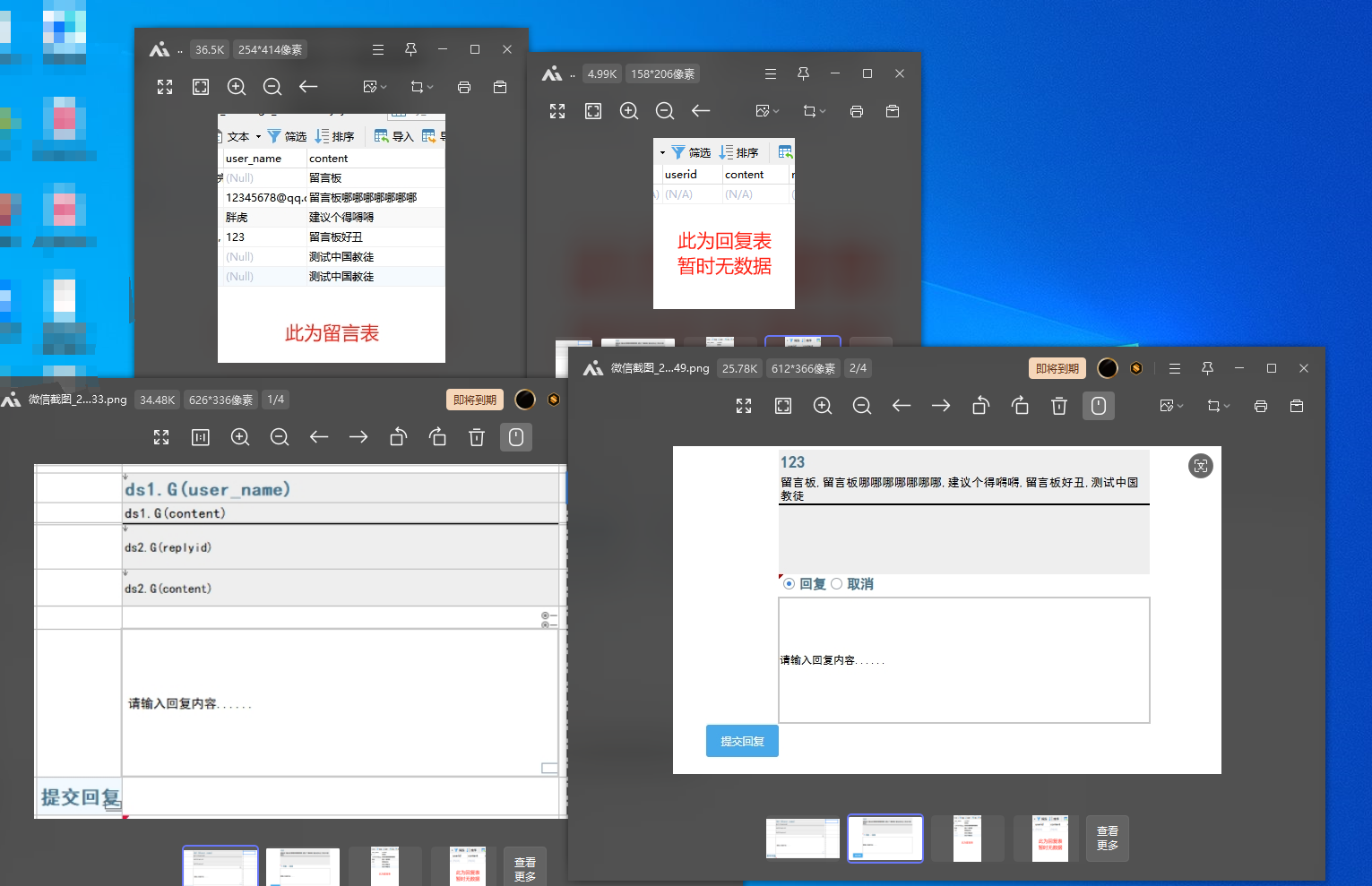Enter fullscreen in the 158*206 viewer window
This screenshot has height=886, width=1372.
(557, 111)
